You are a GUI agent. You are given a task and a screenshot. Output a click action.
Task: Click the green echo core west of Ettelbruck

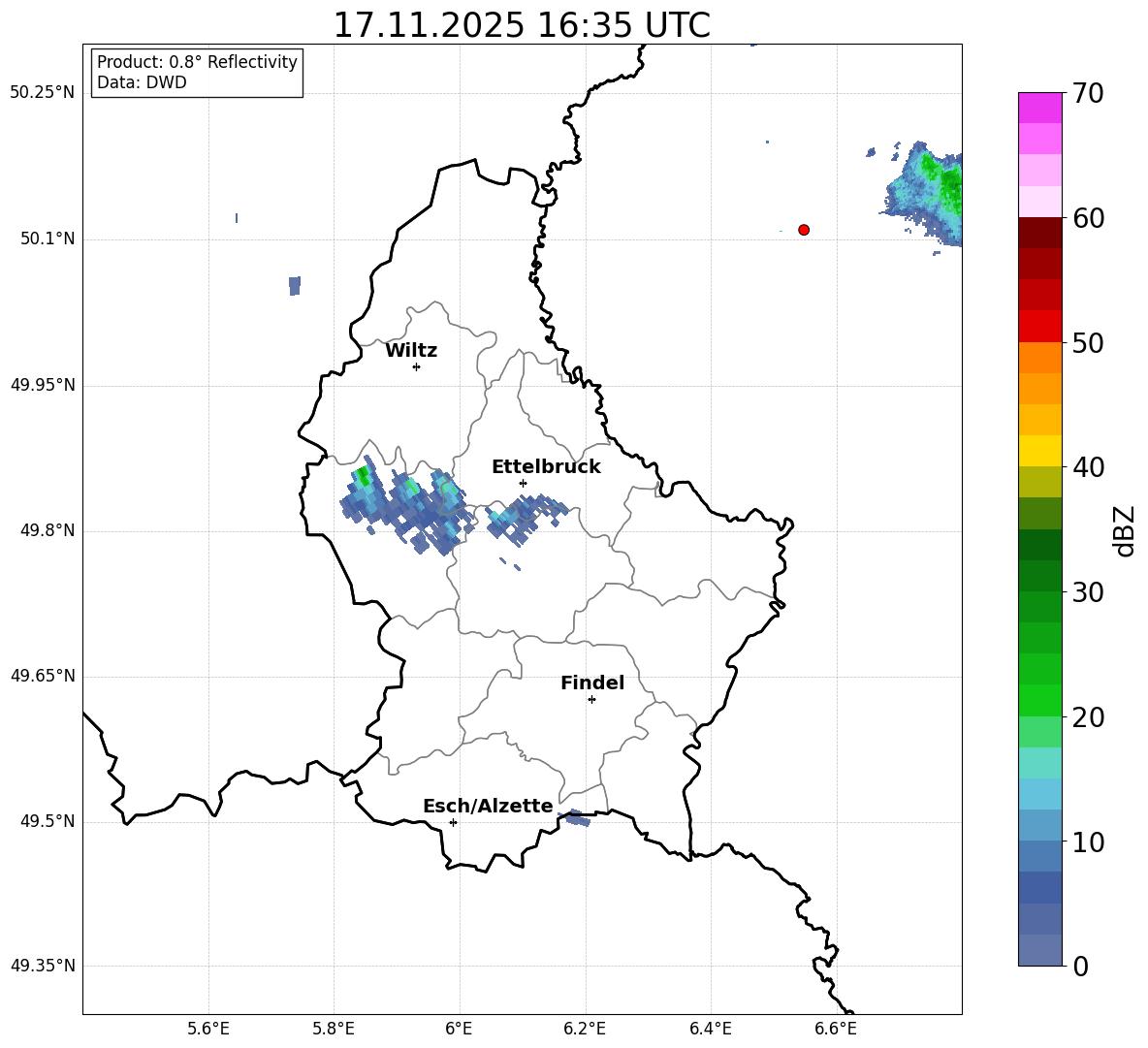(363, 476)
